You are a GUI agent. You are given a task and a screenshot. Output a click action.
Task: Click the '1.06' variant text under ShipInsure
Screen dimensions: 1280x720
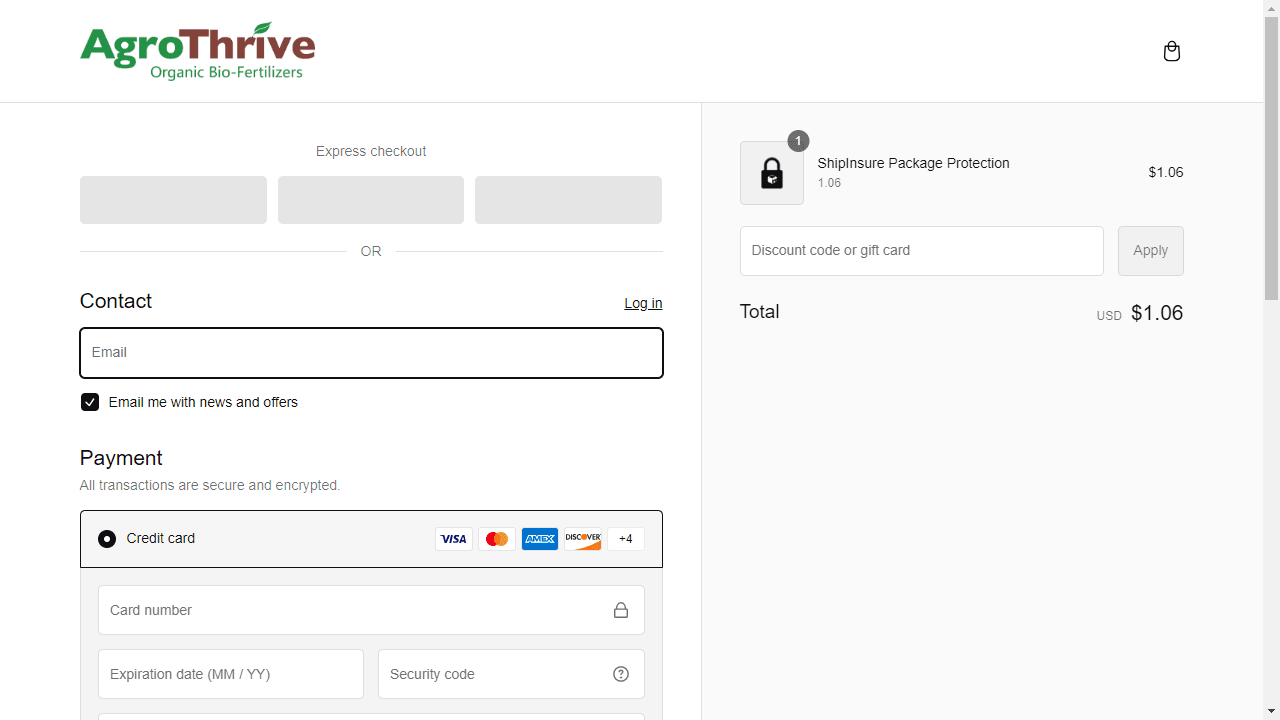click(x=829, y=183)
